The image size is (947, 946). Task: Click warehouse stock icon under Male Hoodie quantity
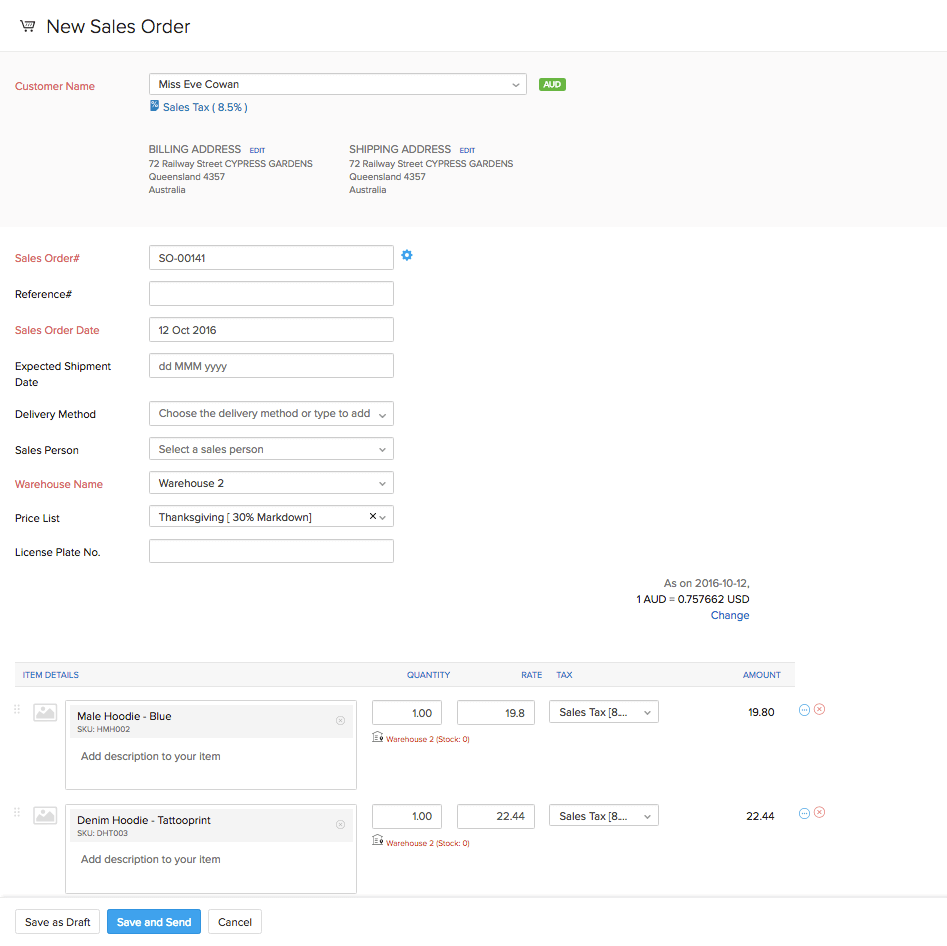pos(377,737)
